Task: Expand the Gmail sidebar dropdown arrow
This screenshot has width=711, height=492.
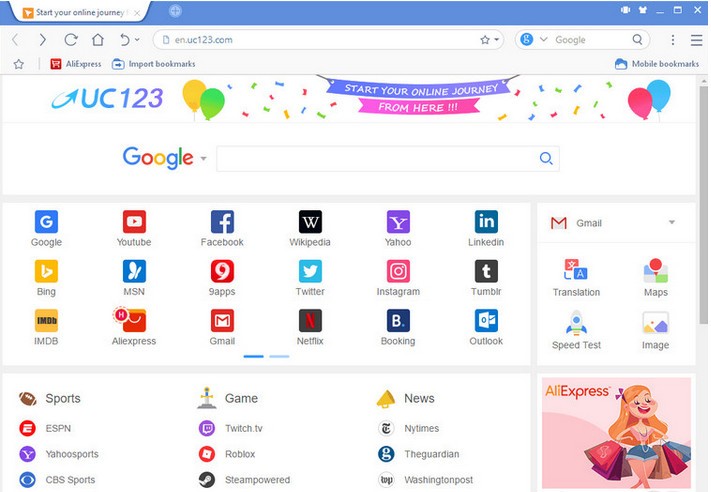Action: point(672,222)
